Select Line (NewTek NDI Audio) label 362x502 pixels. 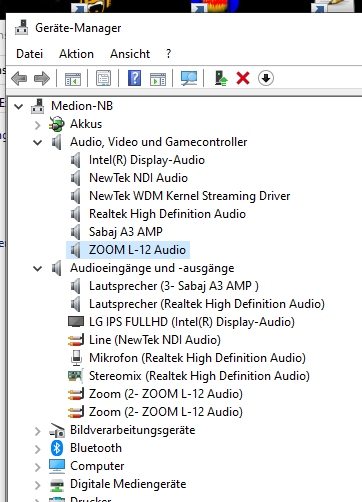pos(155,340)
